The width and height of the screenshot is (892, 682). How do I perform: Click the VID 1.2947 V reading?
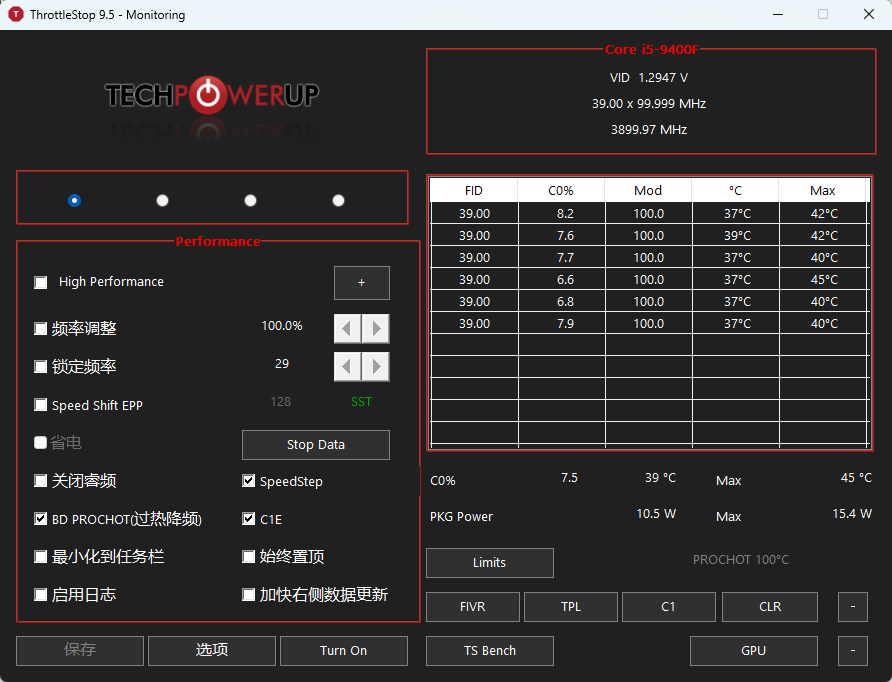coord(649,78)
